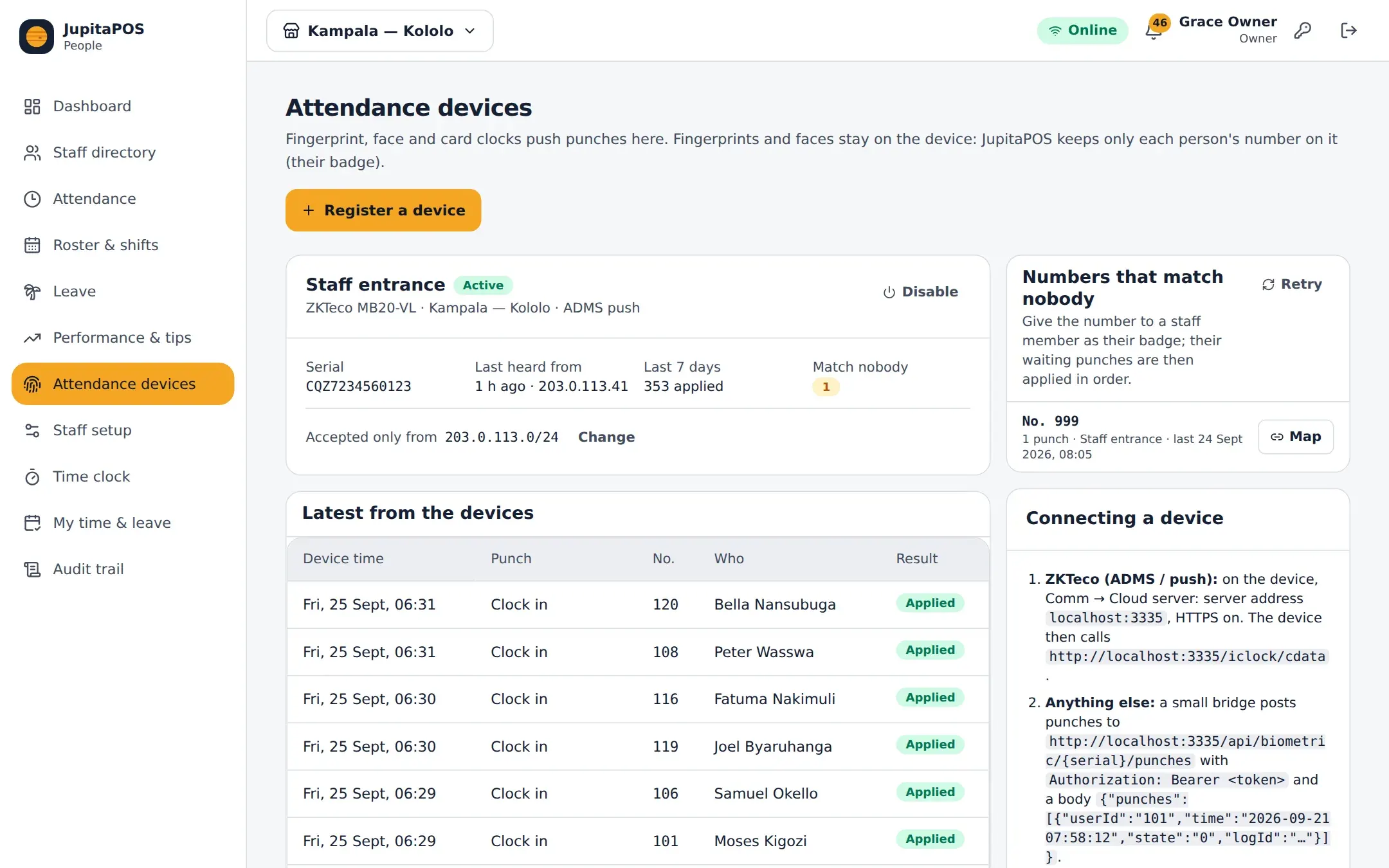
Task: Click serial number CQZ7234560123
Action: point(358,386)
